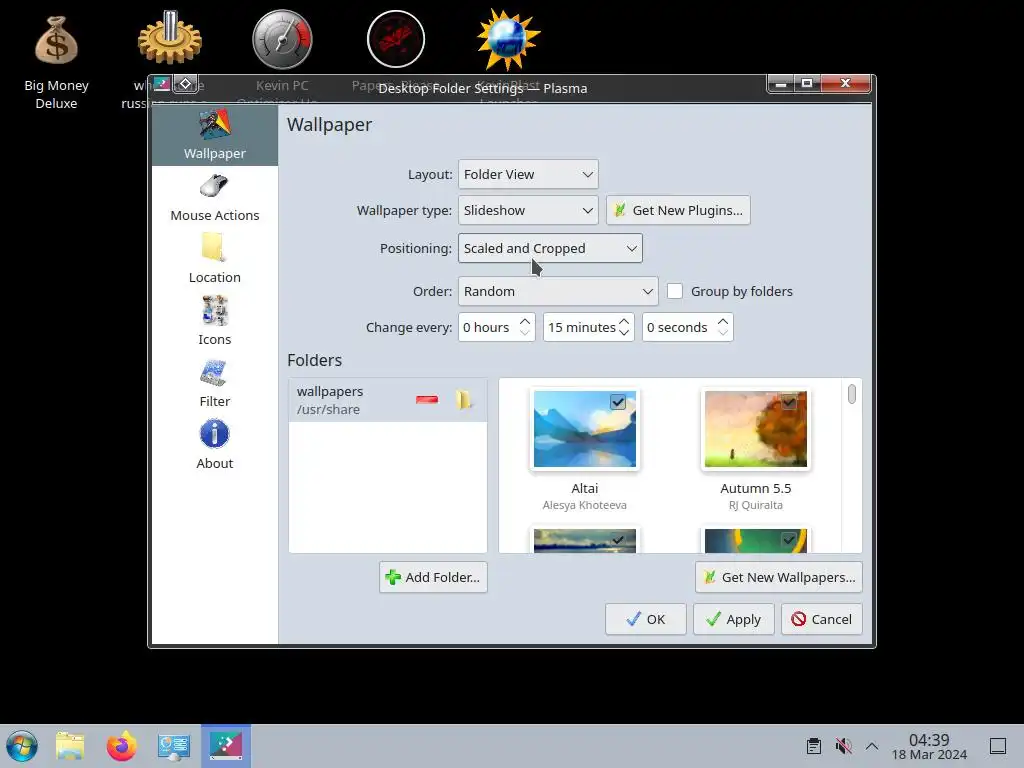This screenshot has height=768, width=1024.
Task: Open the clipboard tray icon
Action: [814, 746]
